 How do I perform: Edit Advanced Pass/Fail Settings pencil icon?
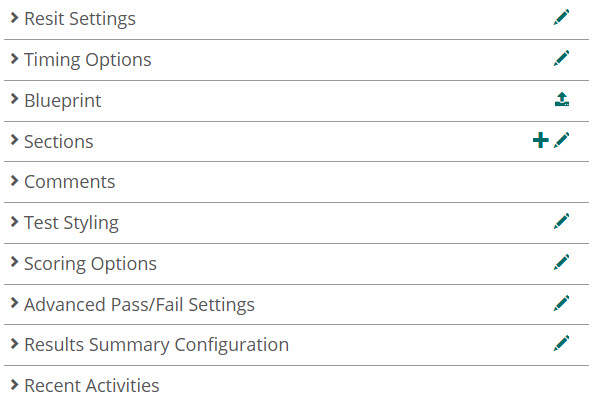(x=562, y=303)
